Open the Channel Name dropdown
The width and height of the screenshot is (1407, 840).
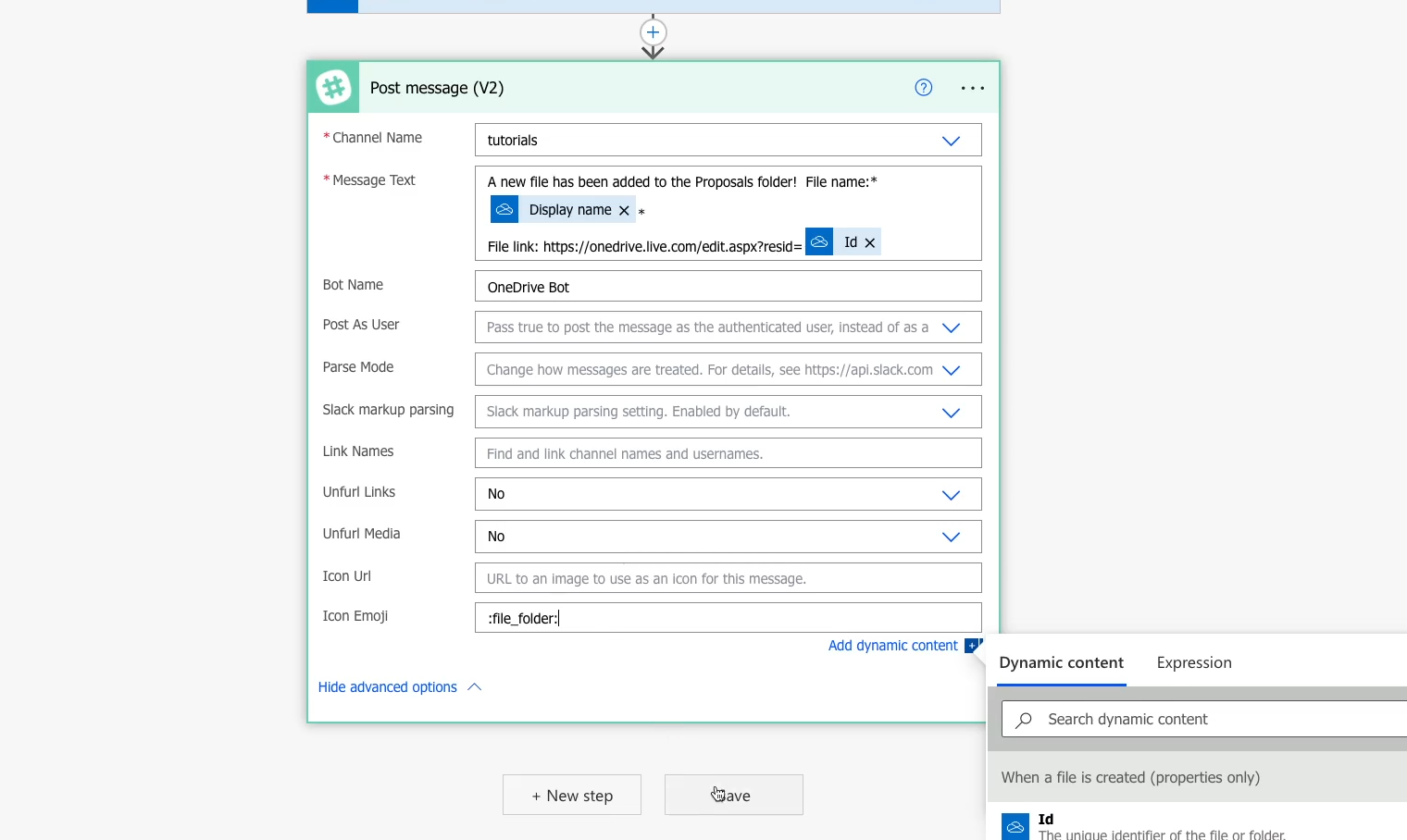(x=951, y=141)
